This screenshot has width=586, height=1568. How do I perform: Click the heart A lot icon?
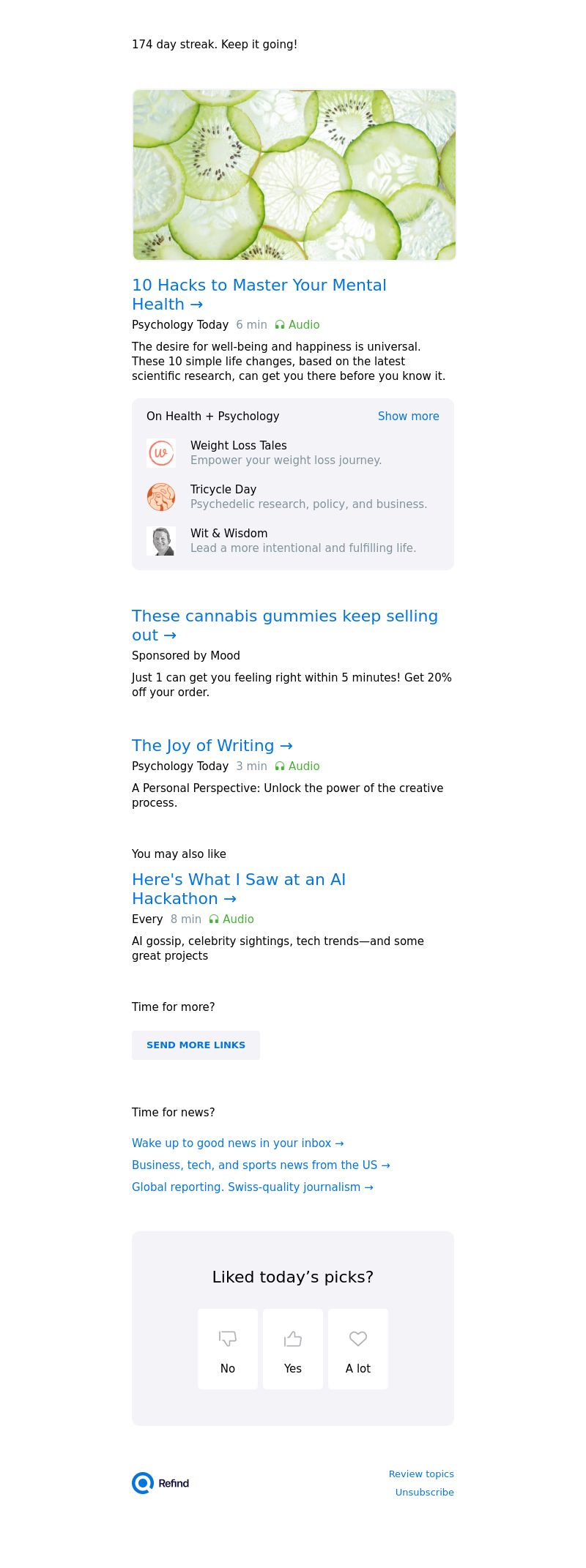click(358, 1339)
